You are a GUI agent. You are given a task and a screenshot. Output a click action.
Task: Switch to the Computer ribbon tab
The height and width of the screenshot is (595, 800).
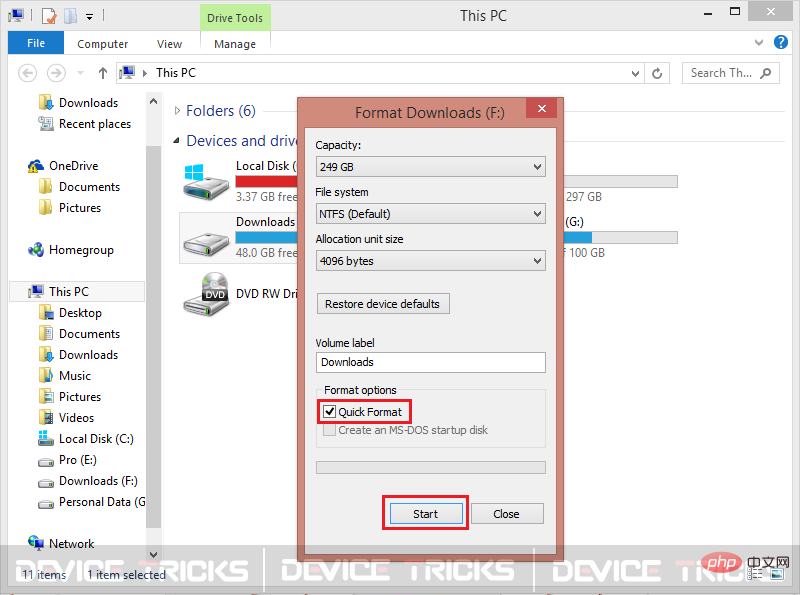pos(103,44)
